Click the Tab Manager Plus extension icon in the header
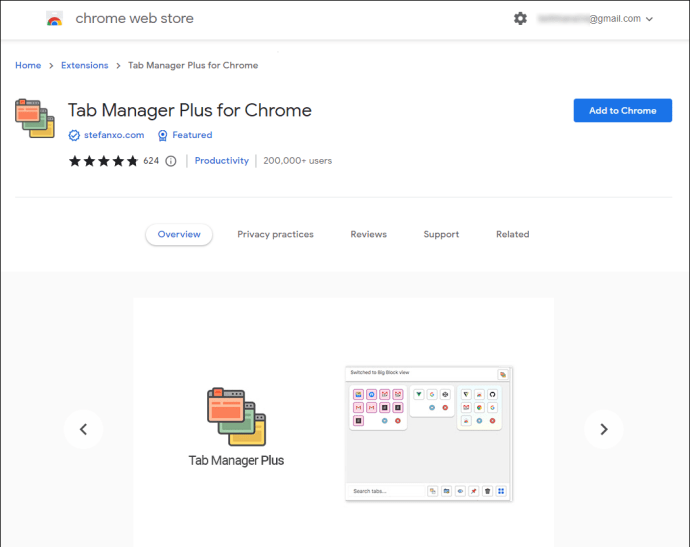Viewport: 690px width, 547px height. [35, 118]
